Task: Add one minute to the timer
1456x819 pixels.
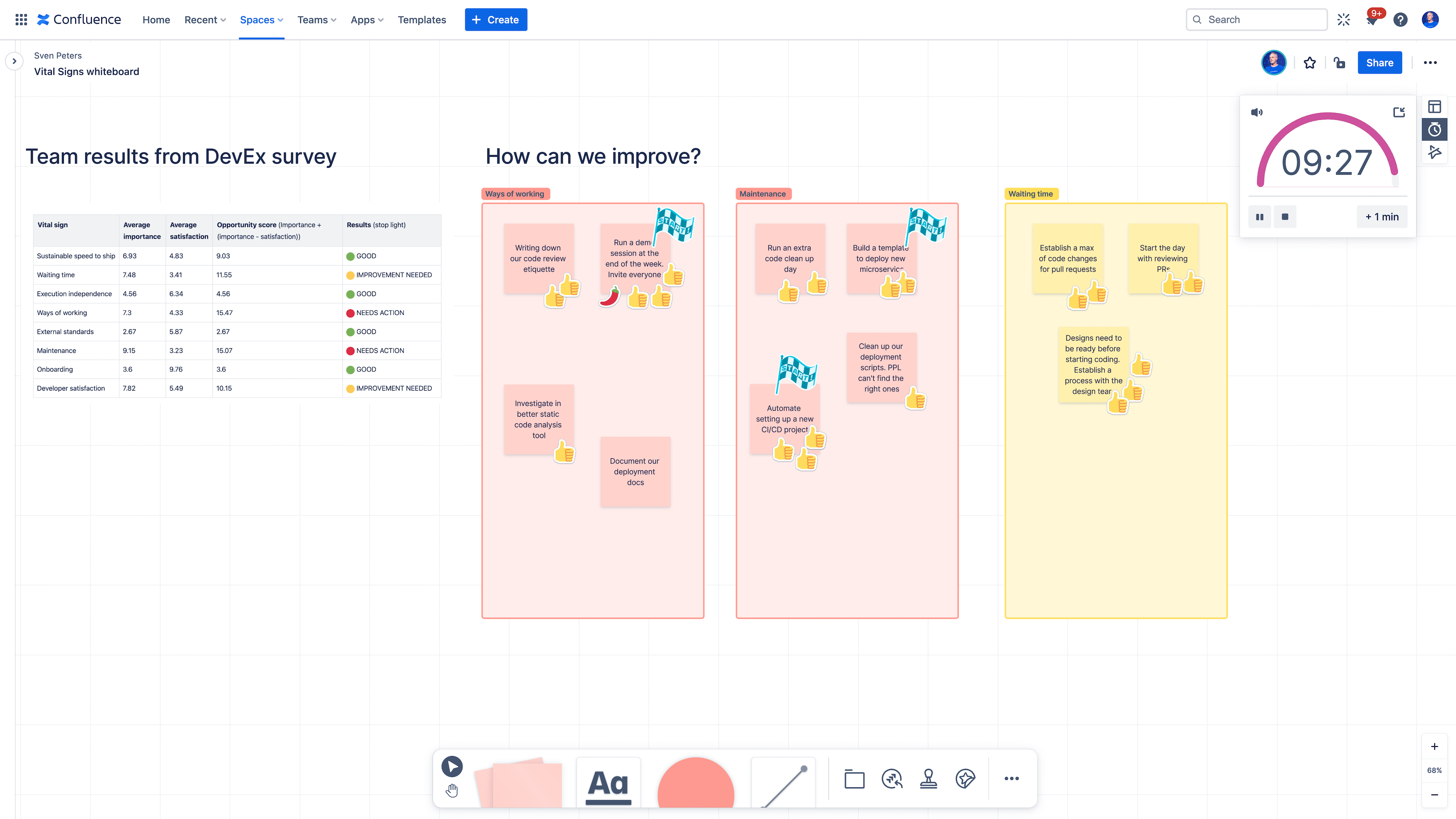Action: [1383, 216]
